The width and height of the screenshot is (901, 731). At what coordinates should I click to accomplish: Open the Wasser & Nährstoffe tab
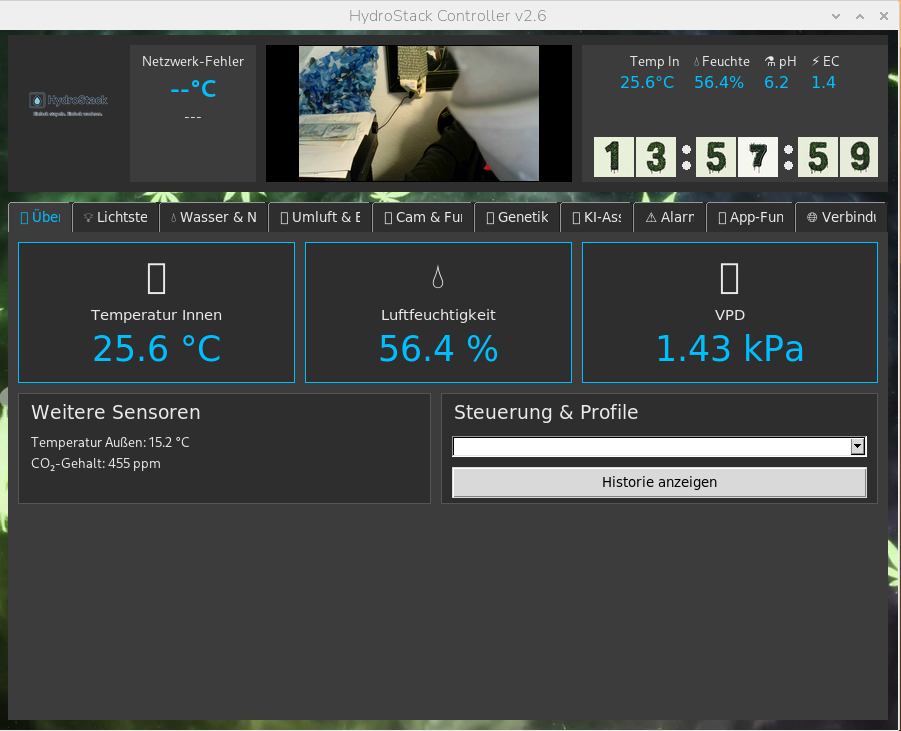[213, 217]
